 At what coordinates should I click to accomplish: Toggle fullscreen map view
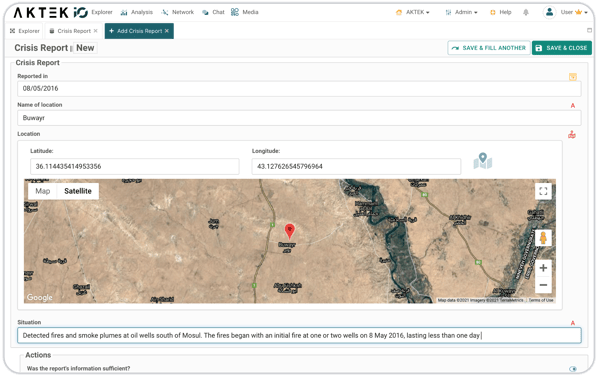(x=543, y=191)
